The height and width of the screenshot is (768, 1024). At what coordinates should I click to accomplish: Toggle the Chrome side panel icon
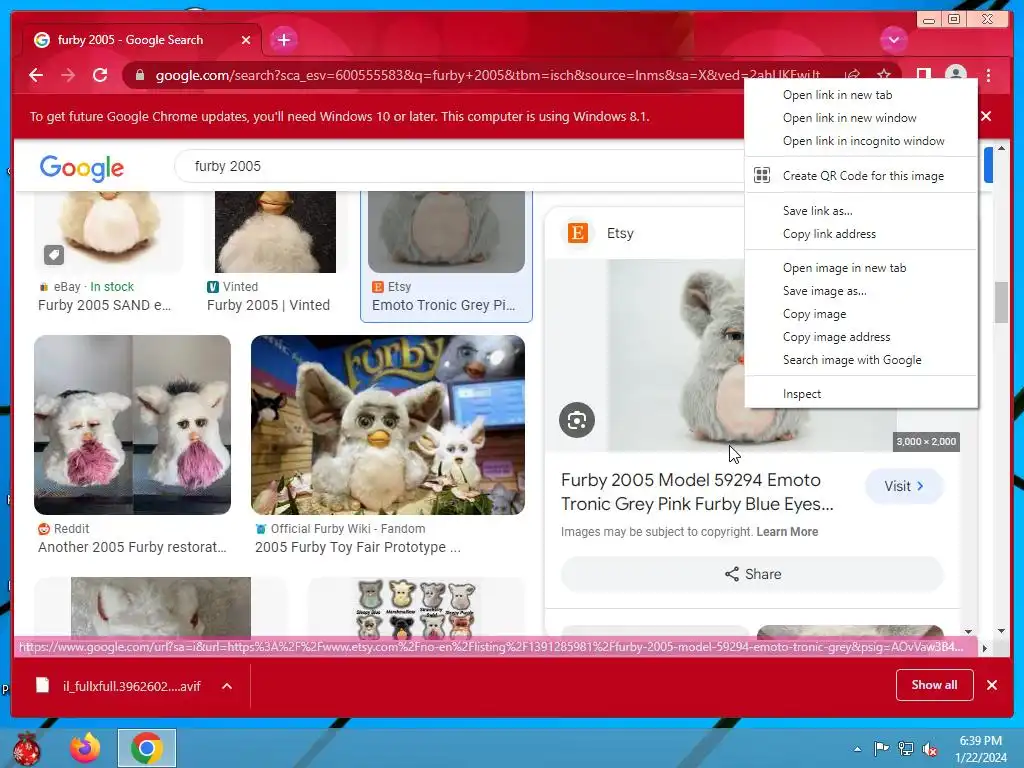[923, 74]
